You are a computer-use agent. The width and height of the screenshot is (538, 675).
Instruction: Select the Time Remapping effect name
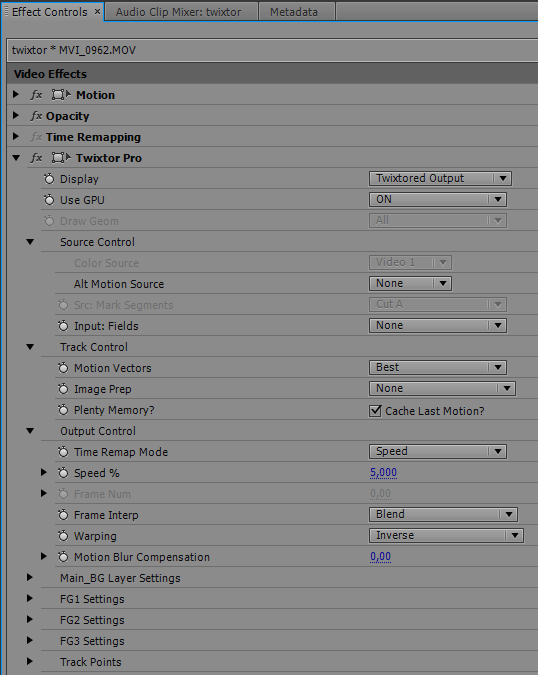(x=93, y=137)
